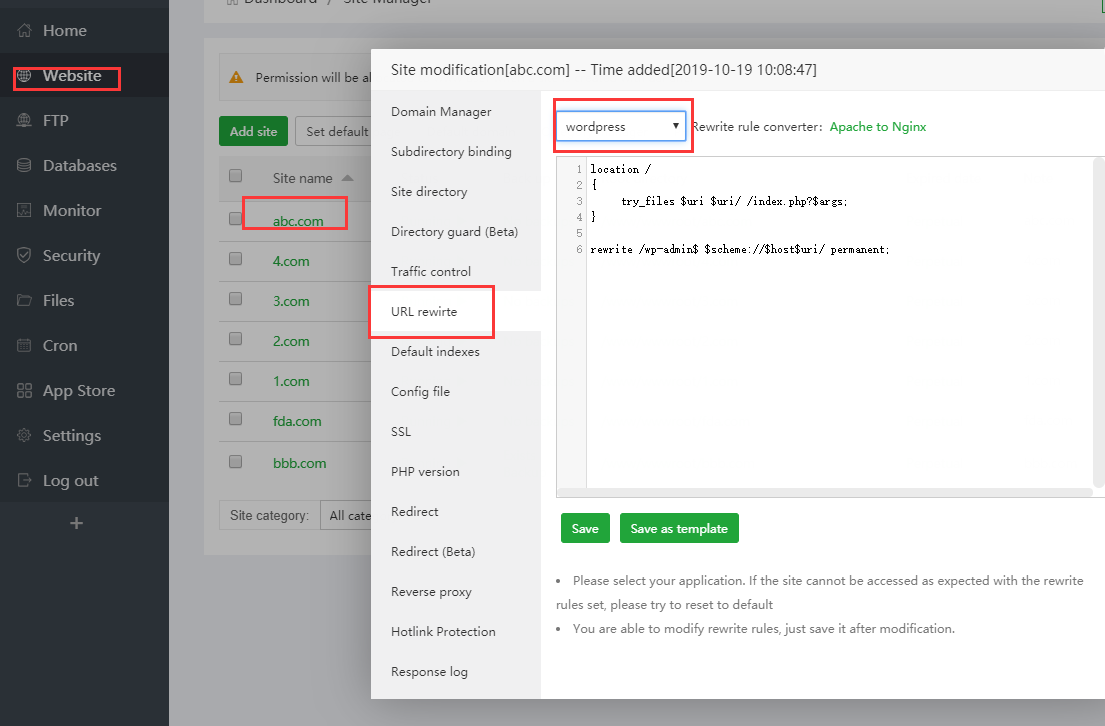
Task: Open the bbb.com site link
Action: [x=300, y=464]
